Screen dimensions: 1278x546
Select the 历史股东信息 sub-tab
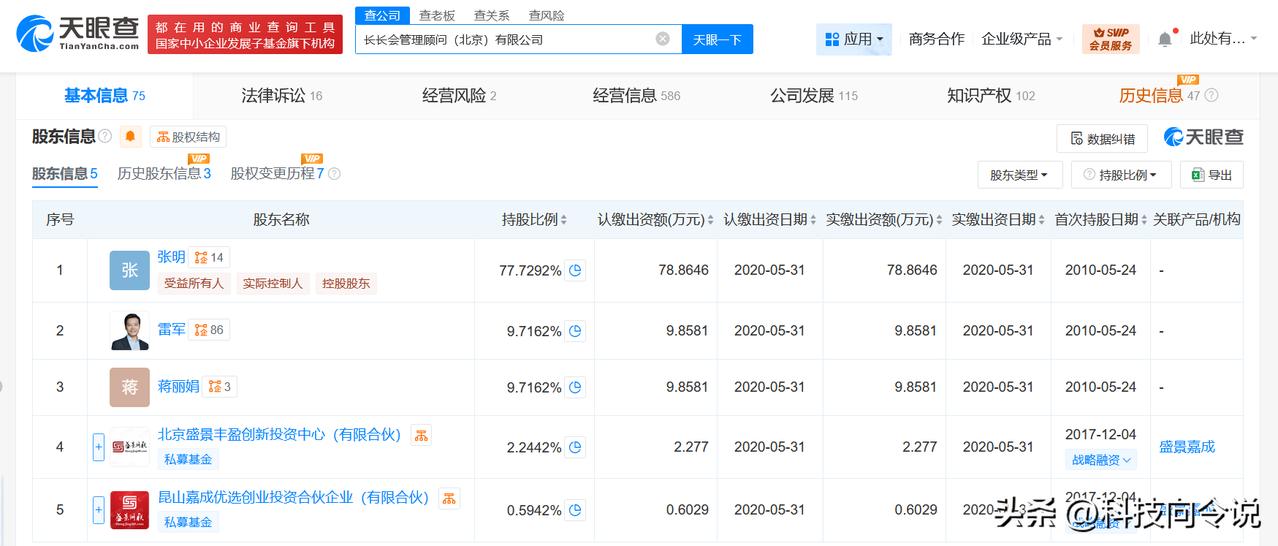tap(164, 173)
